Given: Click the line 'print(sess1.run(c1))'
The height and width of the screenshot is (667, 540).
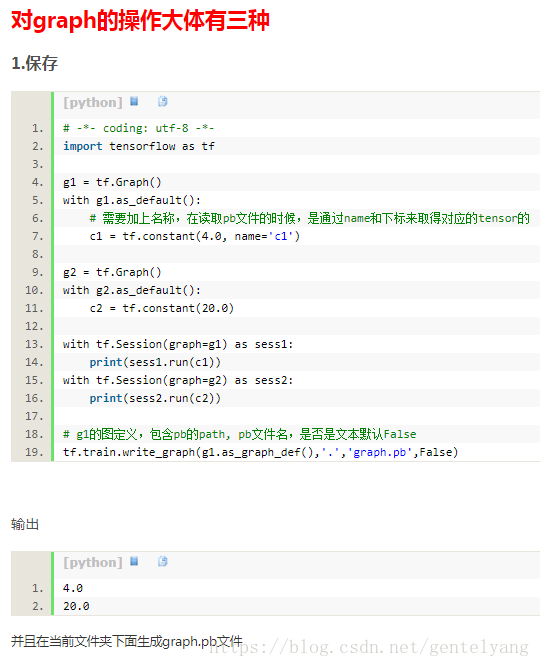Looking at the screenshot, I should point(155,362).
